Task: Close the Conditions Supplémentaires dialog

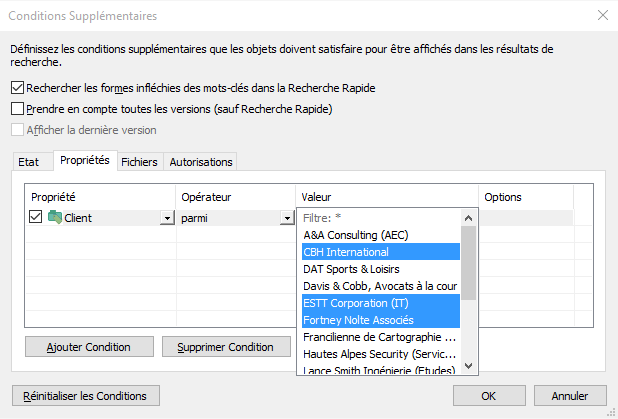Action: pyautogui.click(x=602, y=15)
